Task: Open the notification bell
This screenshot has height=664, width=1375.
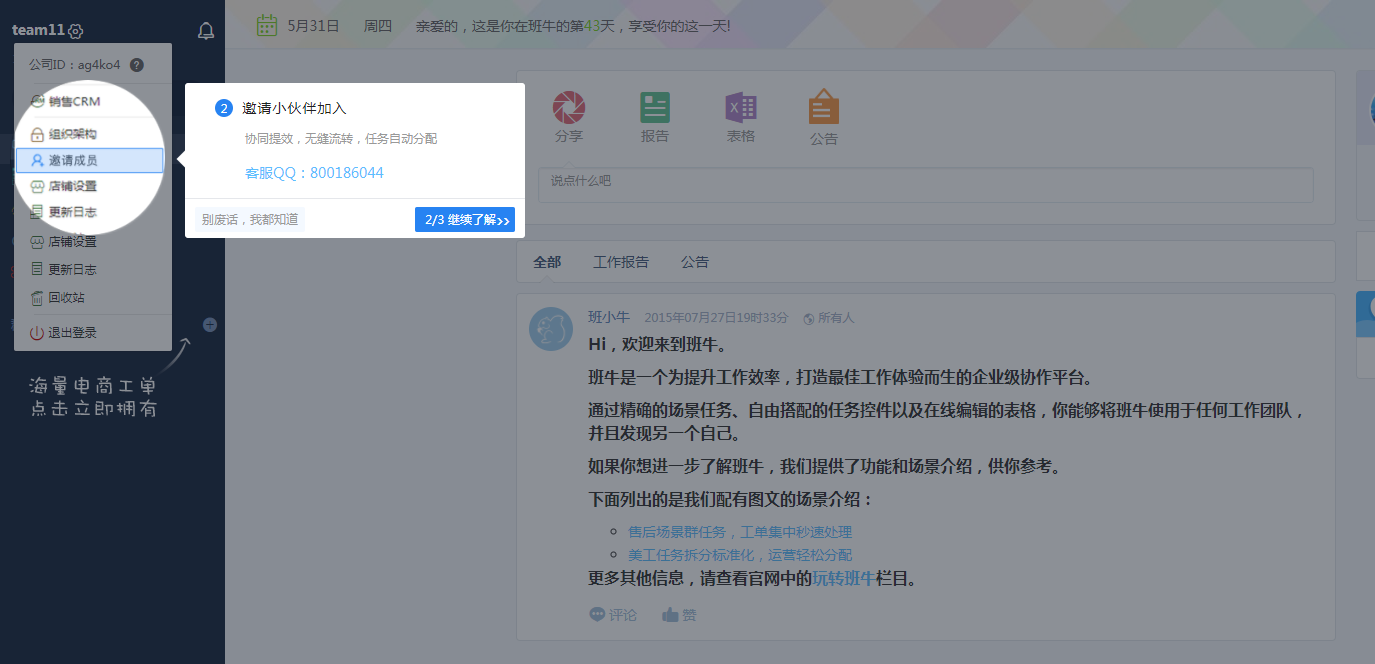Action: 206,31
